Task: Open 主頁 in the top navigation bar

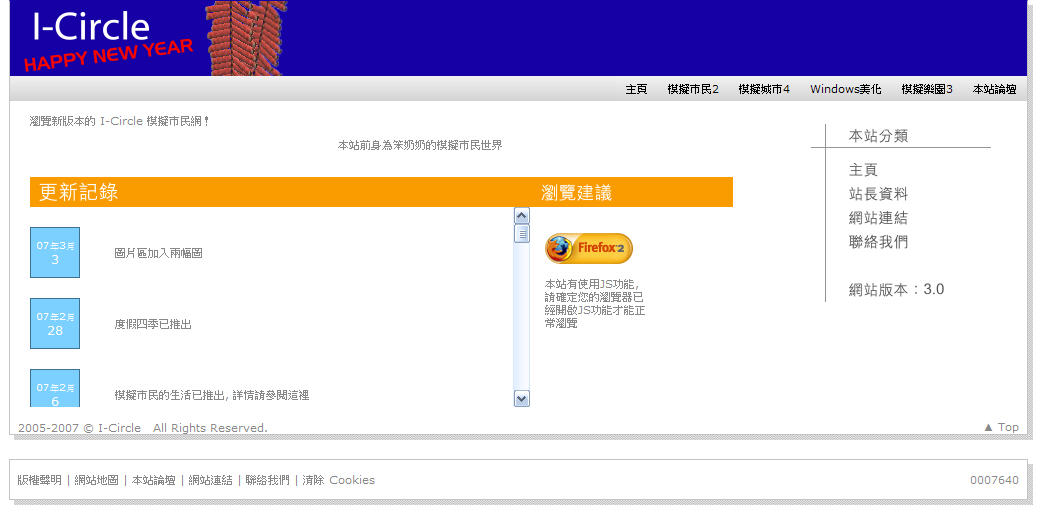Action: (636, 89)
